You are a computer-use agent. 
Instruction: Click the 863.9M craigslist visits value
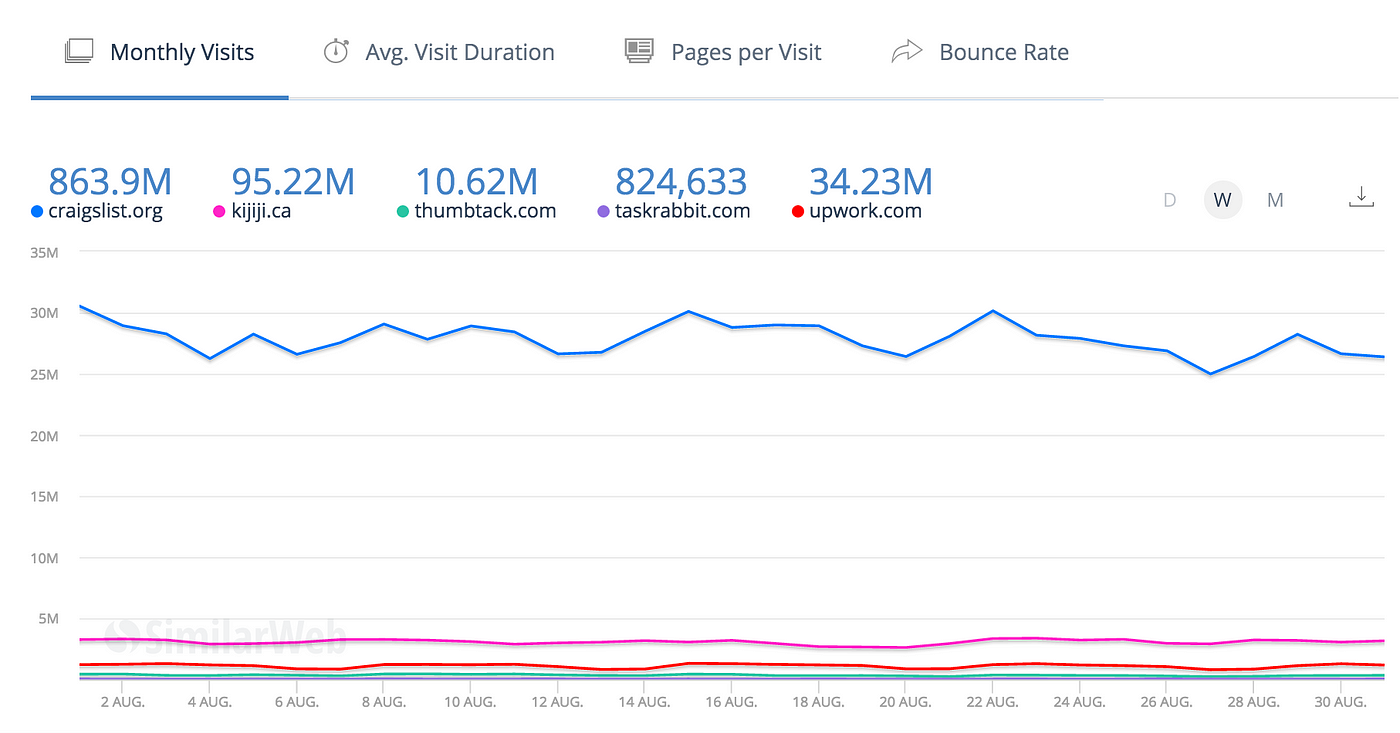[x=110, y=181]
